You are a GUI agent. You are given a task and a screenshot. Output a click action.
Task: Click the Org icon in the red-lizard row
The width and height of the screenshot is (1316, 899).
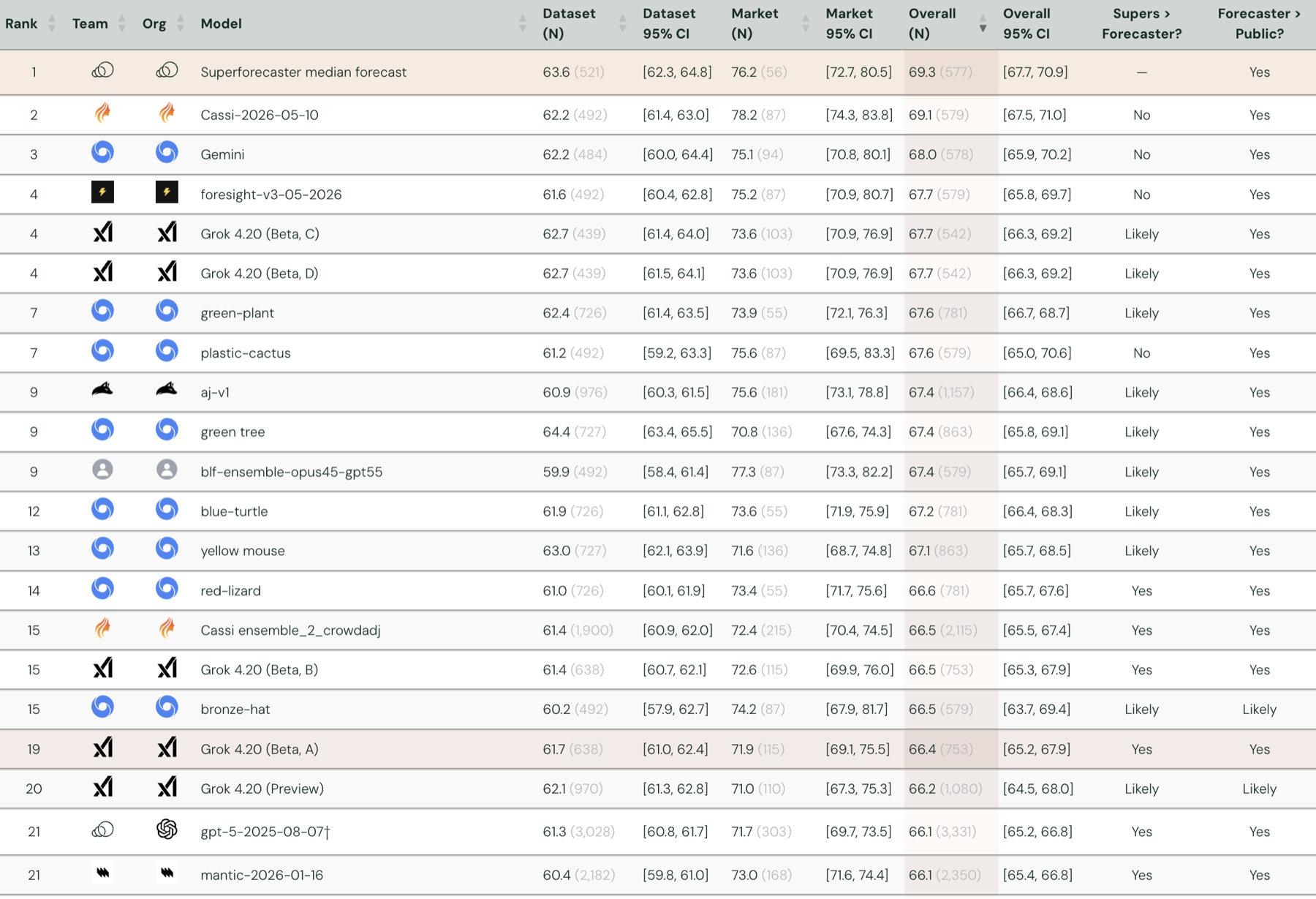tap(167, 588)
